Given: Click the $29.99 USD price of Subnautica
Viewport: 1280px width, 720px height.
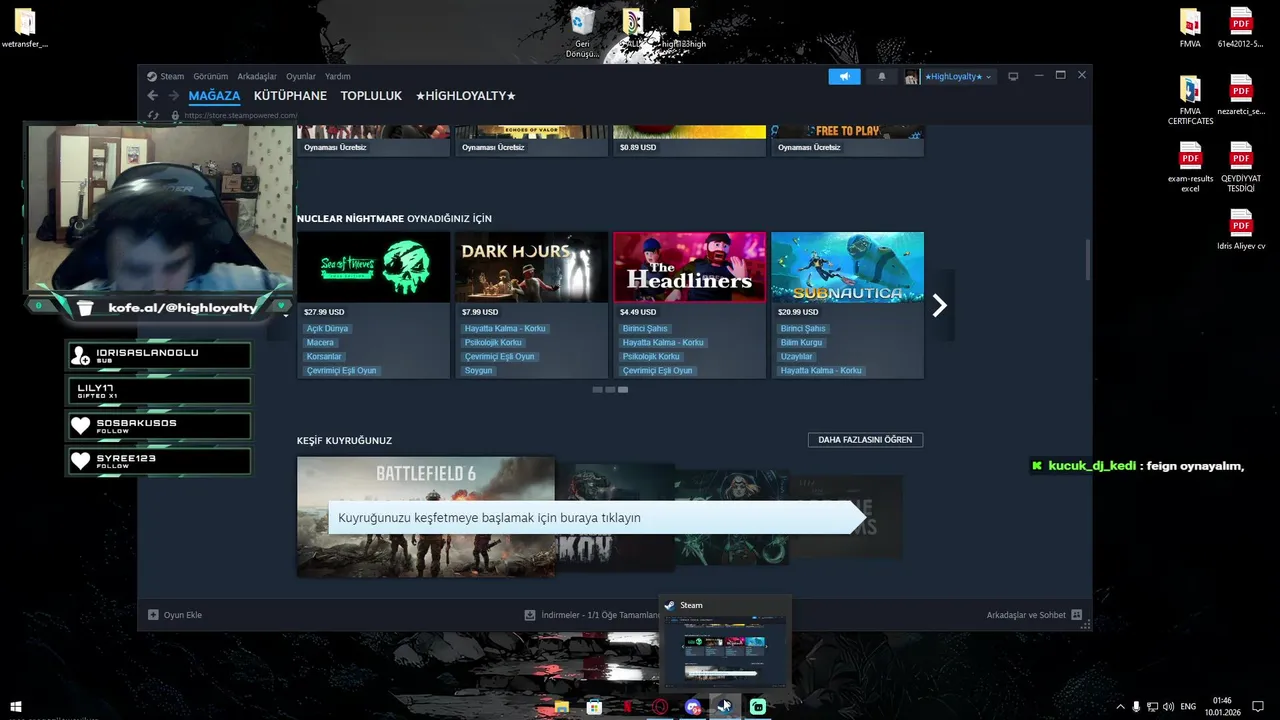Looking at the screenshot, I should pyautogui.click(x=798, y=312).
